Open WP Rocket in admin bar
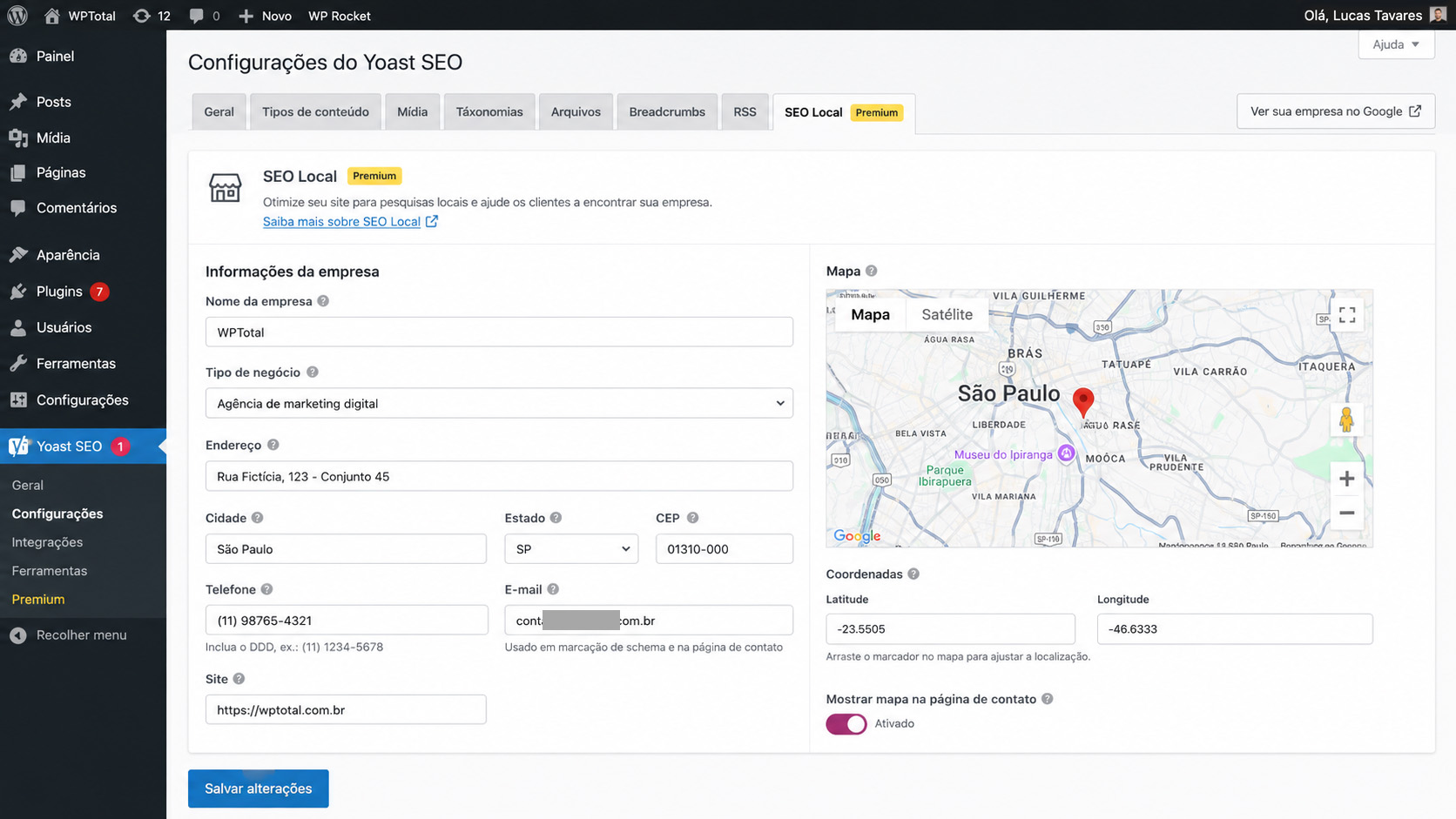The height and width of the screenshot is (819, 1456). 339,16
